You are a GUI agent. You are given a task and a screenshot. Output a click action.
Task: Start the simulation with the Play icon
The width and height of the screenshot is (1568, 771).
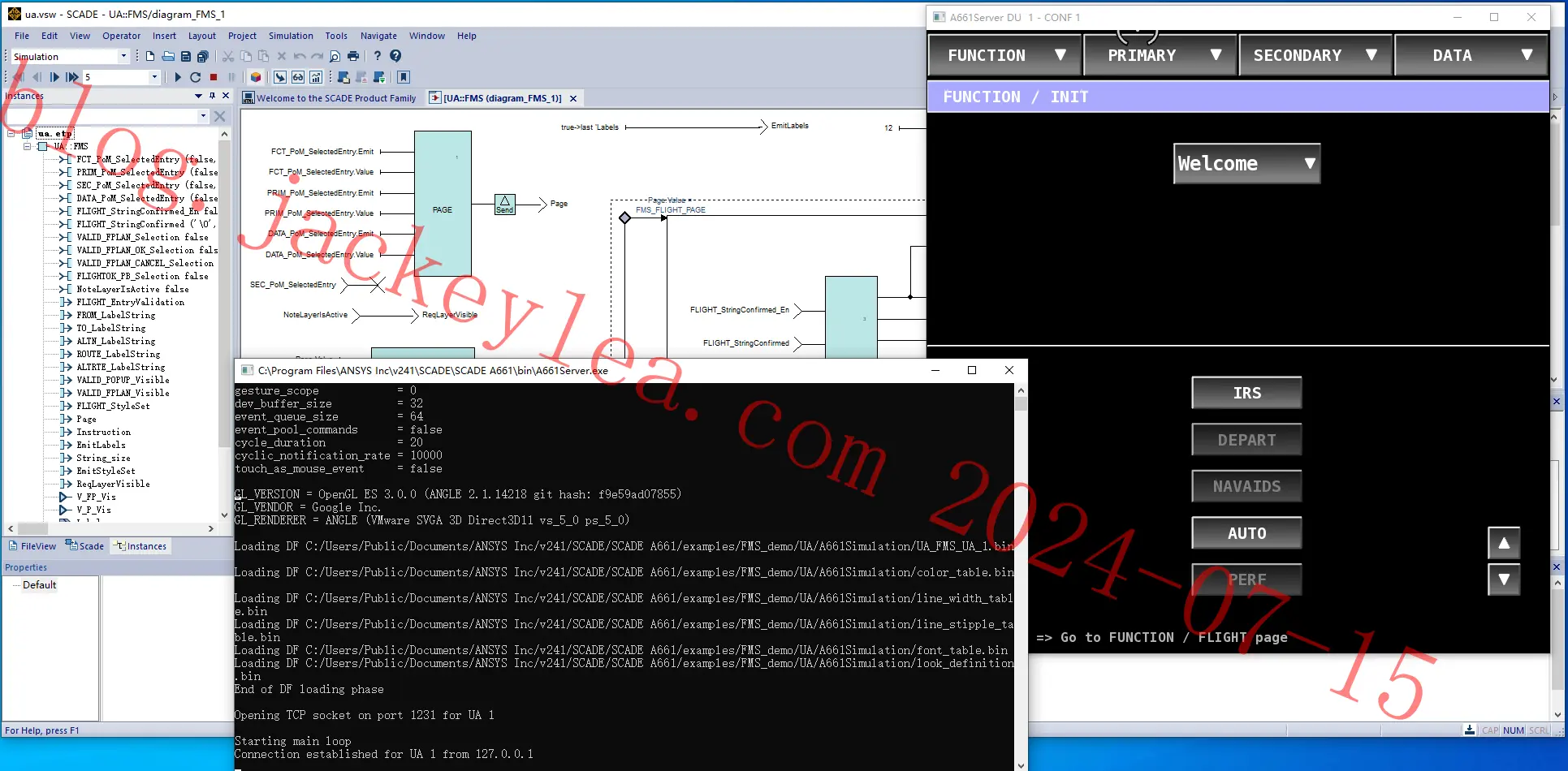178,77
